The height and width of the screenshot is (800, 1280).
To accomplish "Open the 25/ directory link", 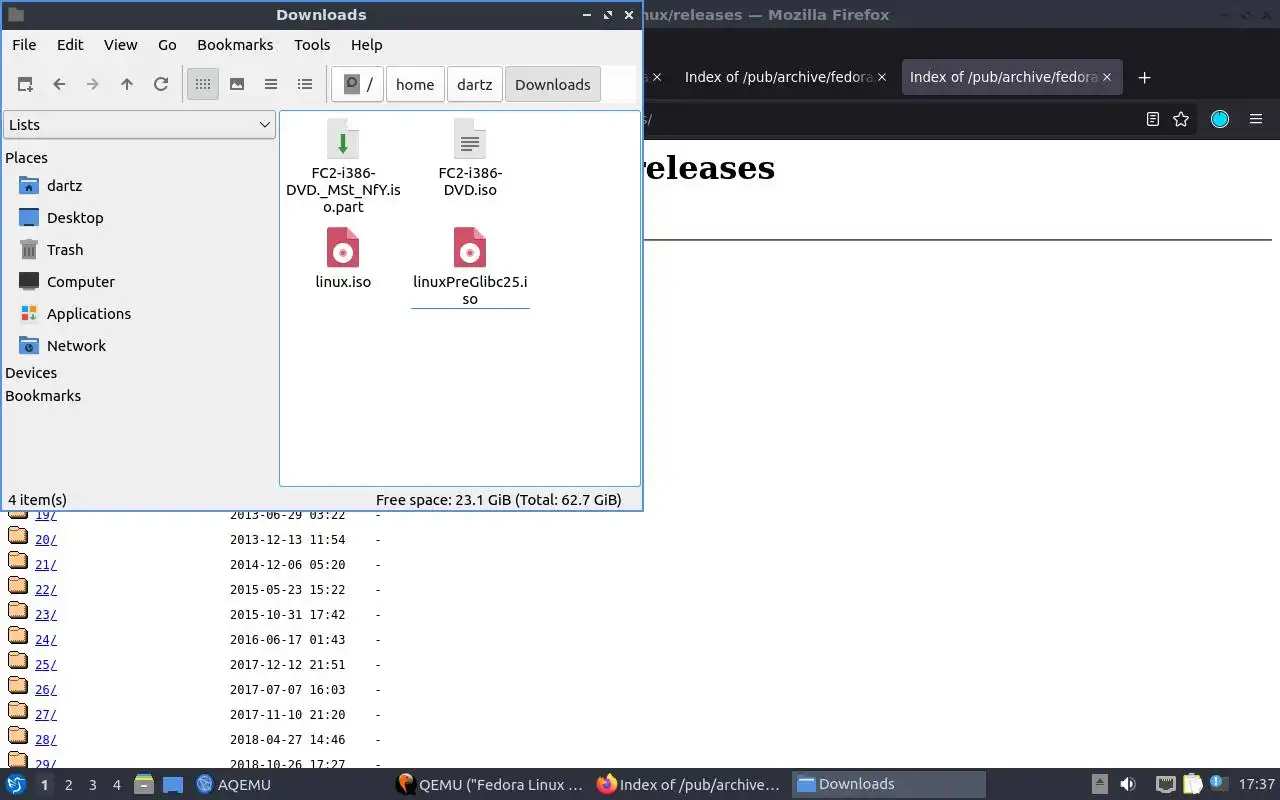I will coord(46,665).
